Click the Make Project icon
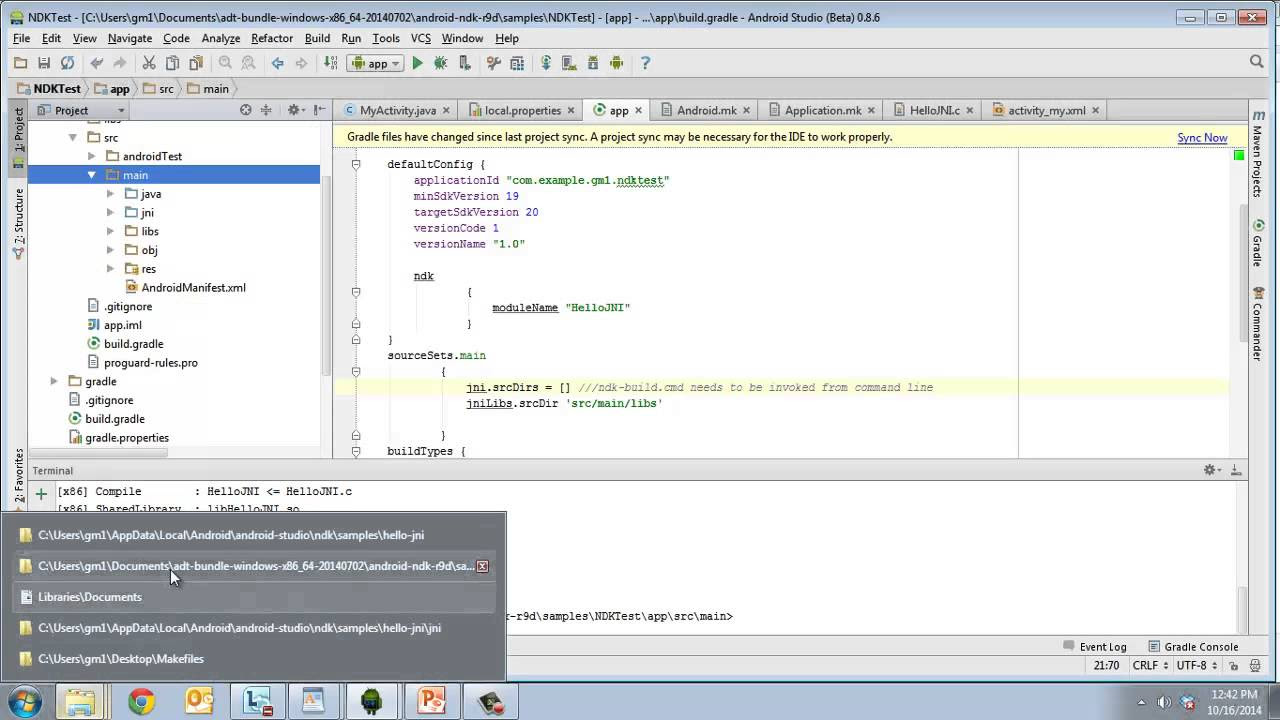Image resolution: width=1280 pixels, height=720 pixels. point(331,63)
